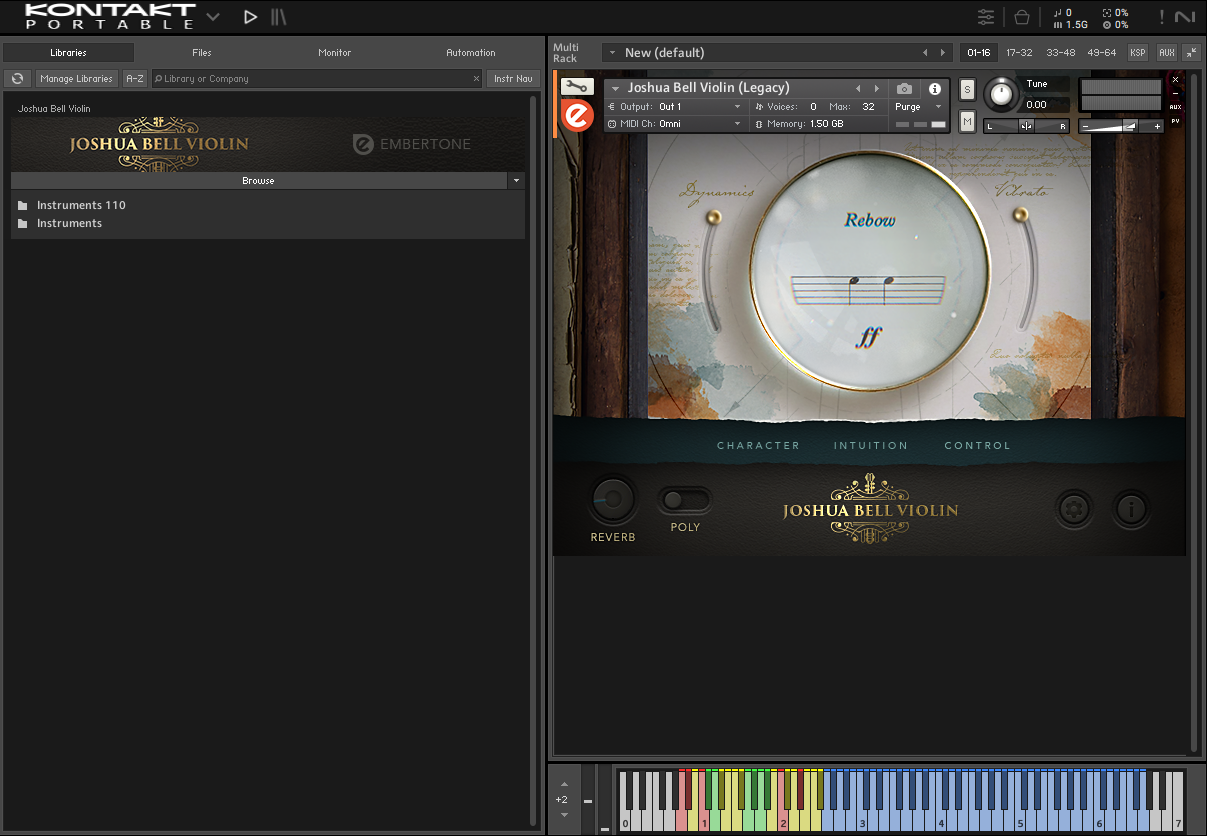Toggle the POLY switch
This screenshot has height=836, width=1207.
click(685, 499)
